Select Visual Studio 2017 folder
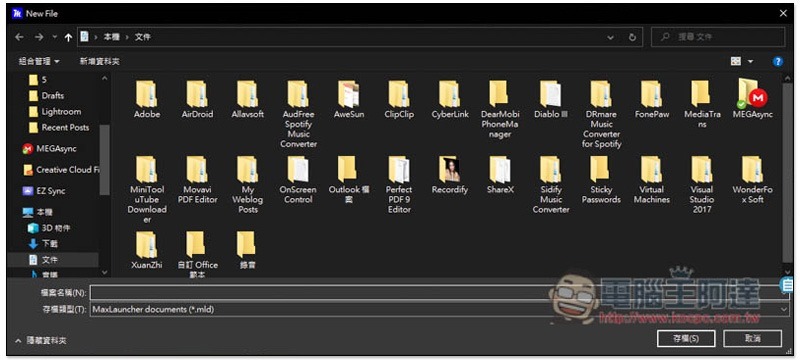800x360 pixels. (x=702, y=185)
